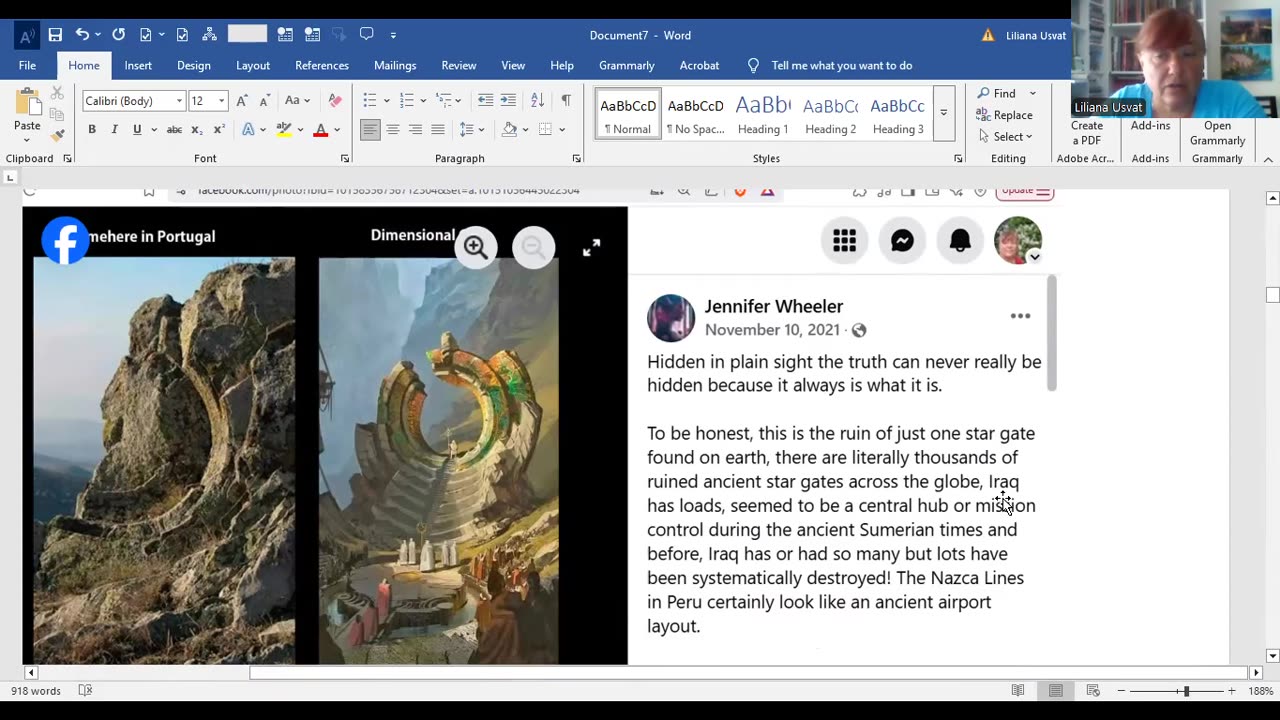Apply Text Effects glowing A icon
Screen dimensions: 1280x720
(x=248, y=129)
